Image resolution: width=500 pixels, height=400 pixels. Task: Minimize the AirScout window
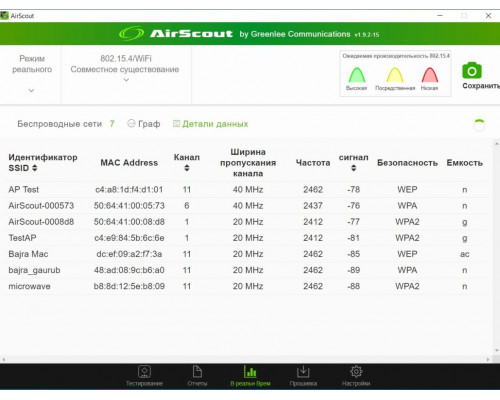coord(440,15)
